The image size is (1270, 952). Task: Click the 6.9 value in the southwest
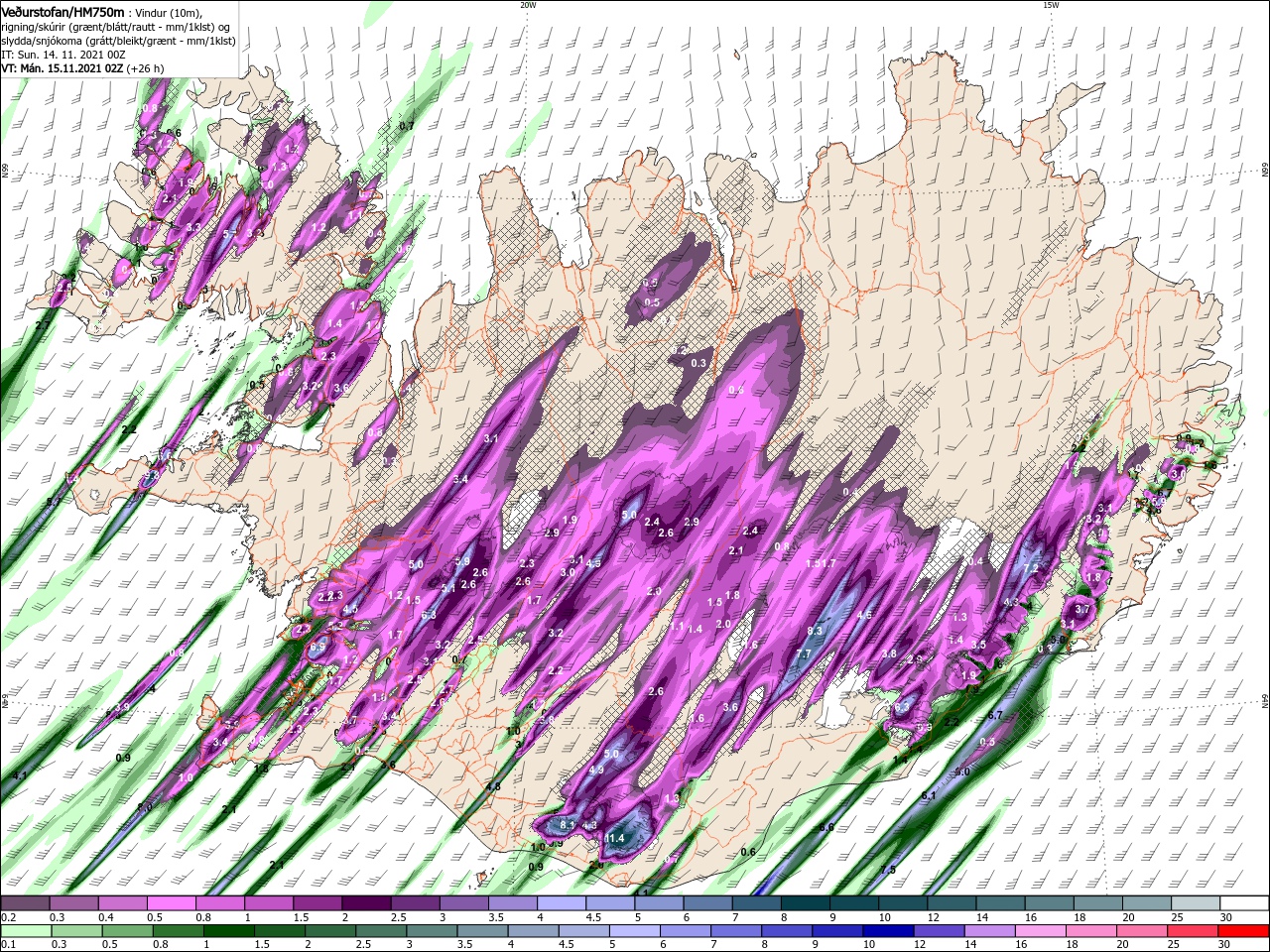point(317,648)
